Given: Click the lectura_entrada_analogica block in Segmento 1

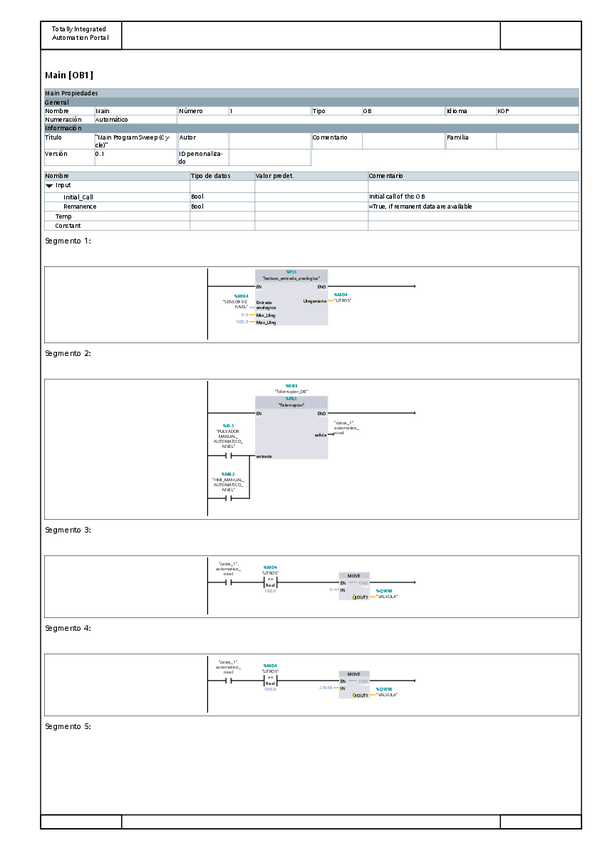Looking at the screenshot, I should (x=291, y=300).
